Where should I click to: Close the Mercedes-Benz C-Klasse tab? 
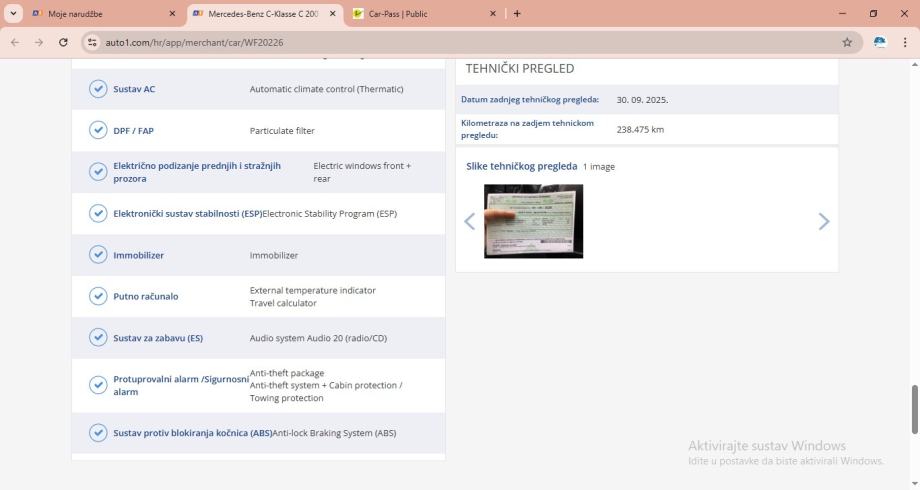333,13
